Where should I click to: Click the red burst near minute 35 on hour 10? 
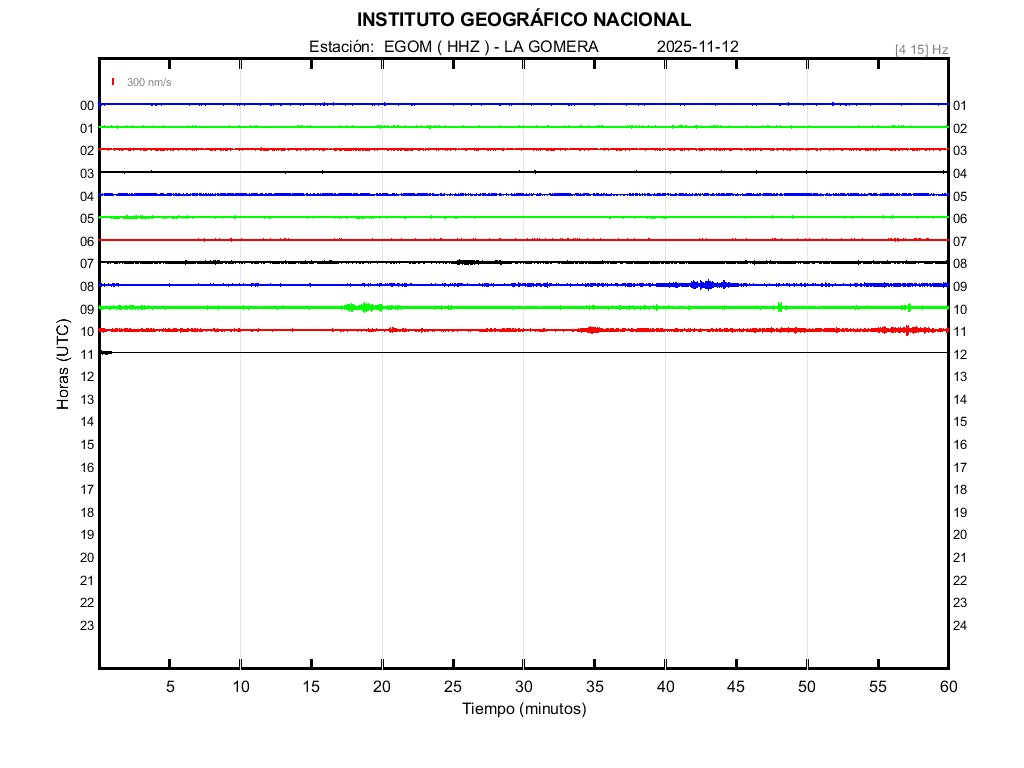tap(592, 330)
